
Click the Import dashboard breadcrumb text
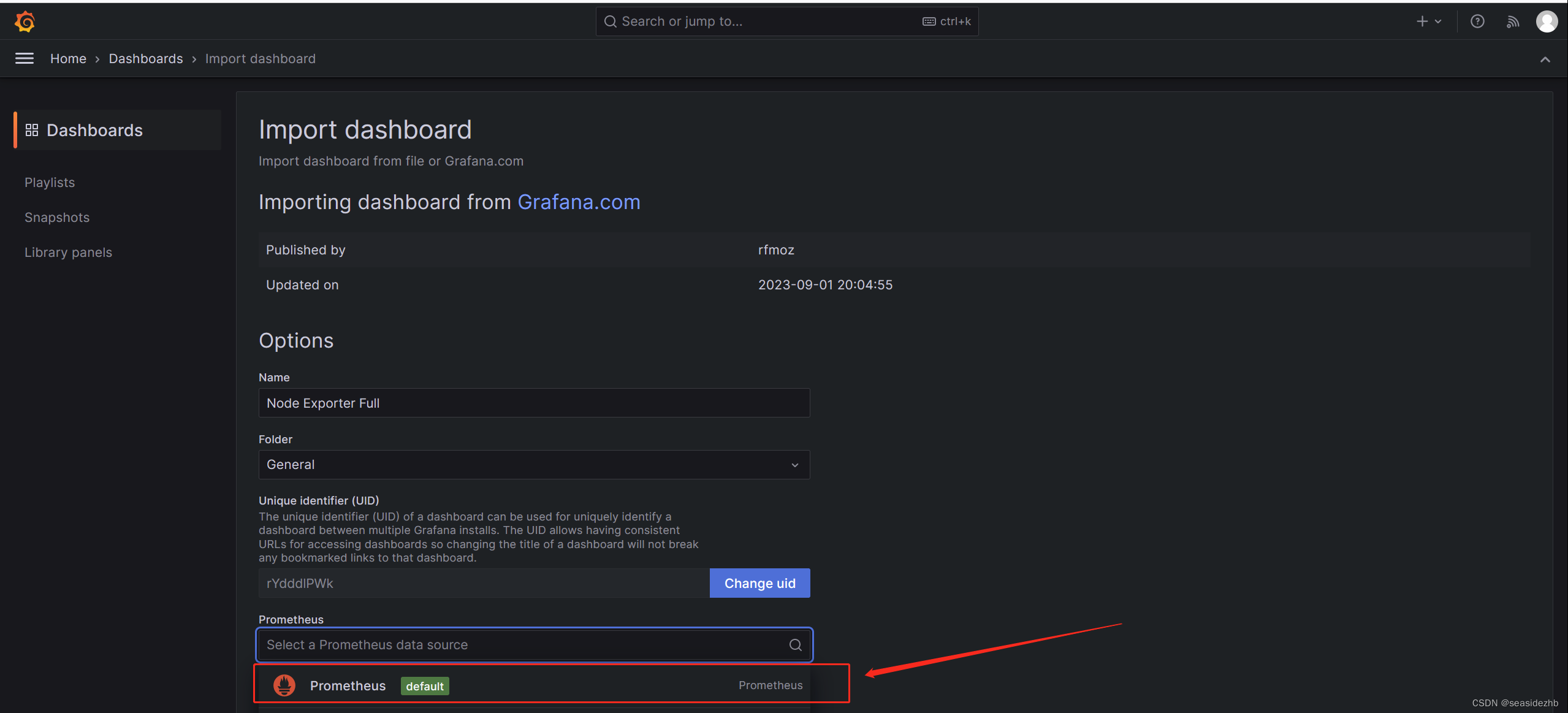pos(260,58)
